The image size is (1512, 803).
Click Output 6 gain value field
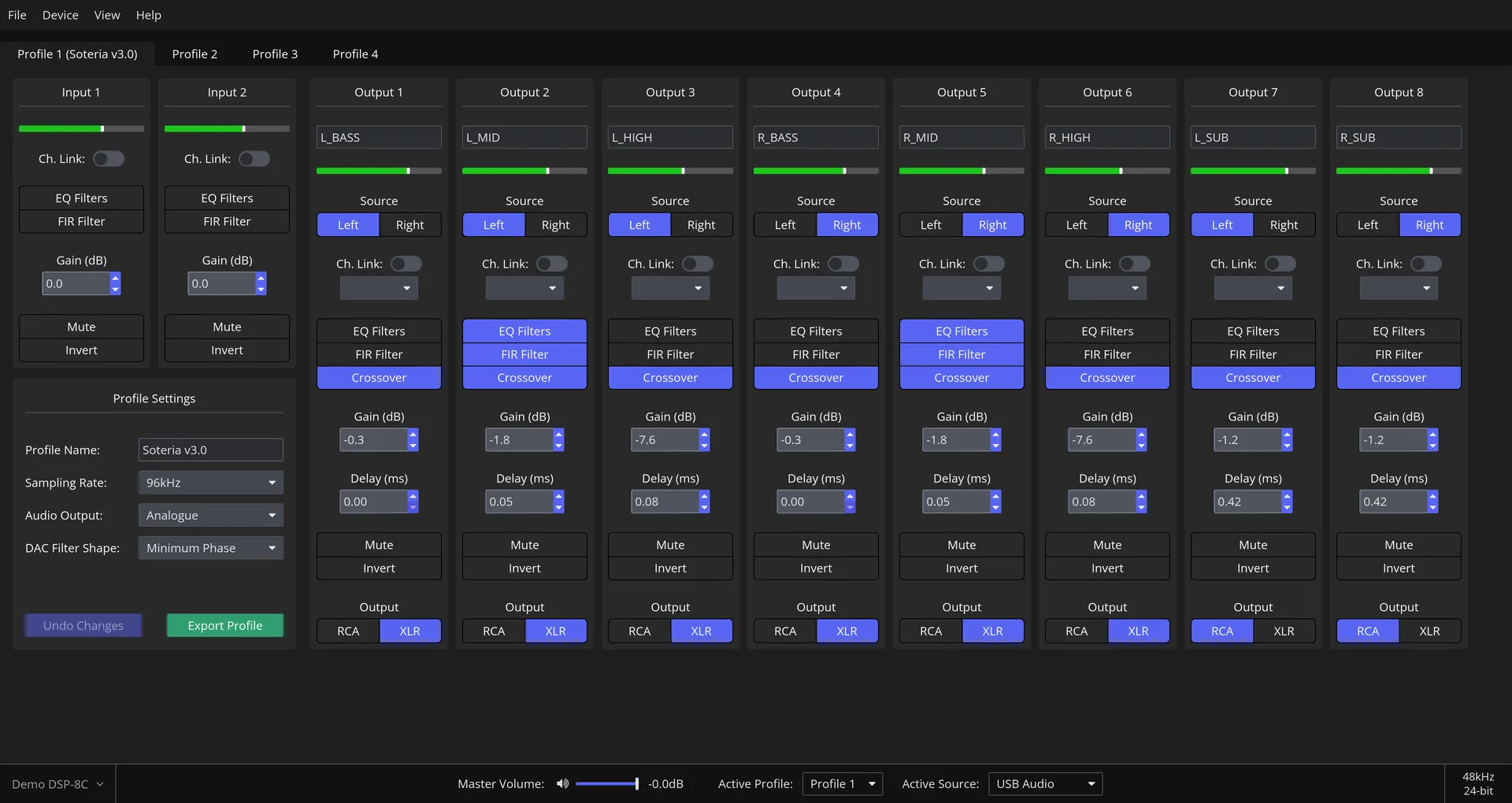(1101, 440)
